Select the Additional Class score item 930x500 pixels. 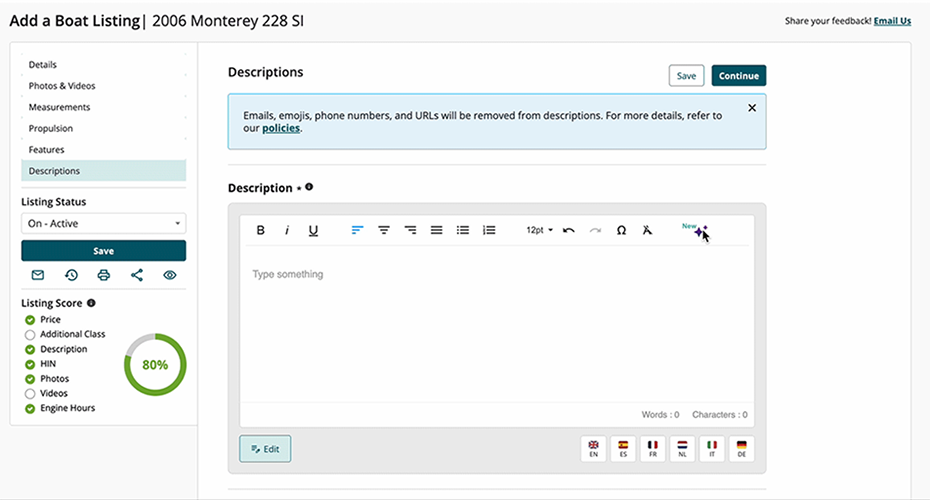click(x=72, y=334)
